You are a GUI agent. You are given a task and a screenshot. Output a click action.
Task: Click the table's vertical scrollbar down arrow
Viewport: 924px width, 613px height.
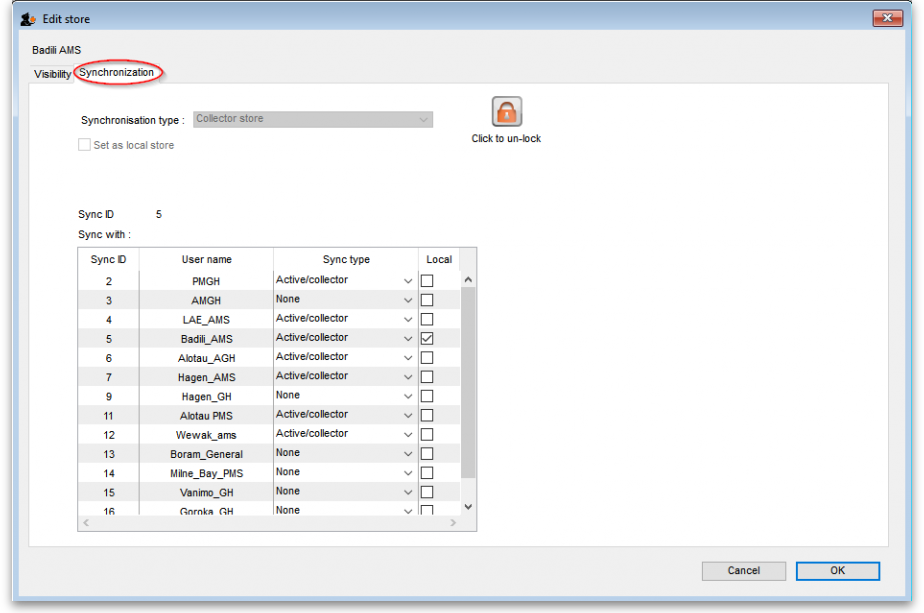tap(468, 507)
